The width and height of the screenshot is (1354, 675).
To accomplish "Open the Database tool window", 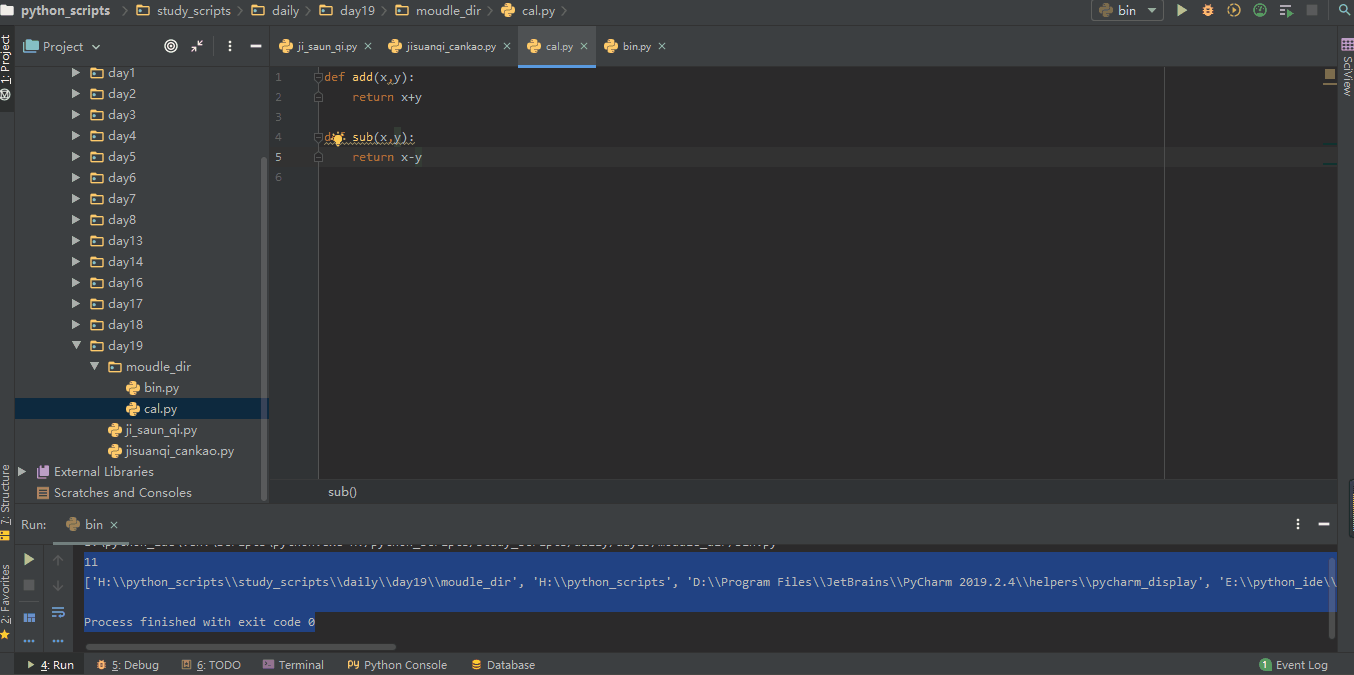I will [502, 665].
